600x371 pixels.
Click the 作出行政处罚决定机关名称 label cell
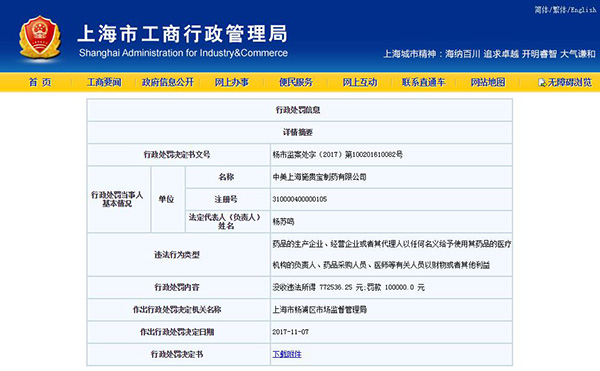178,309
